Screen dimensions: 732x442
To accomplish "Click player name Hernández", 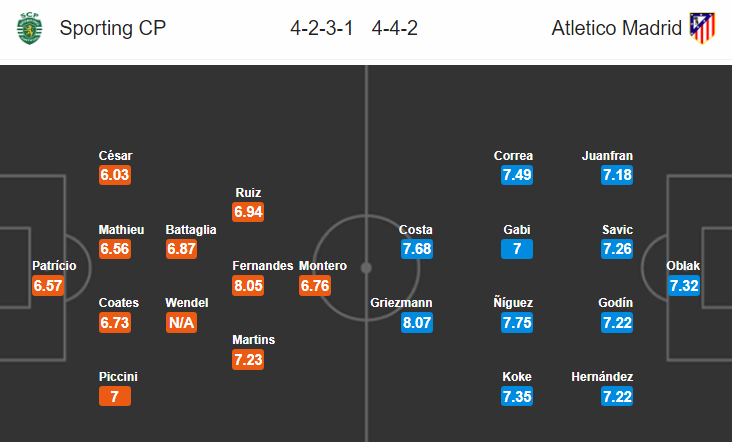I will (x=602, y=377).
